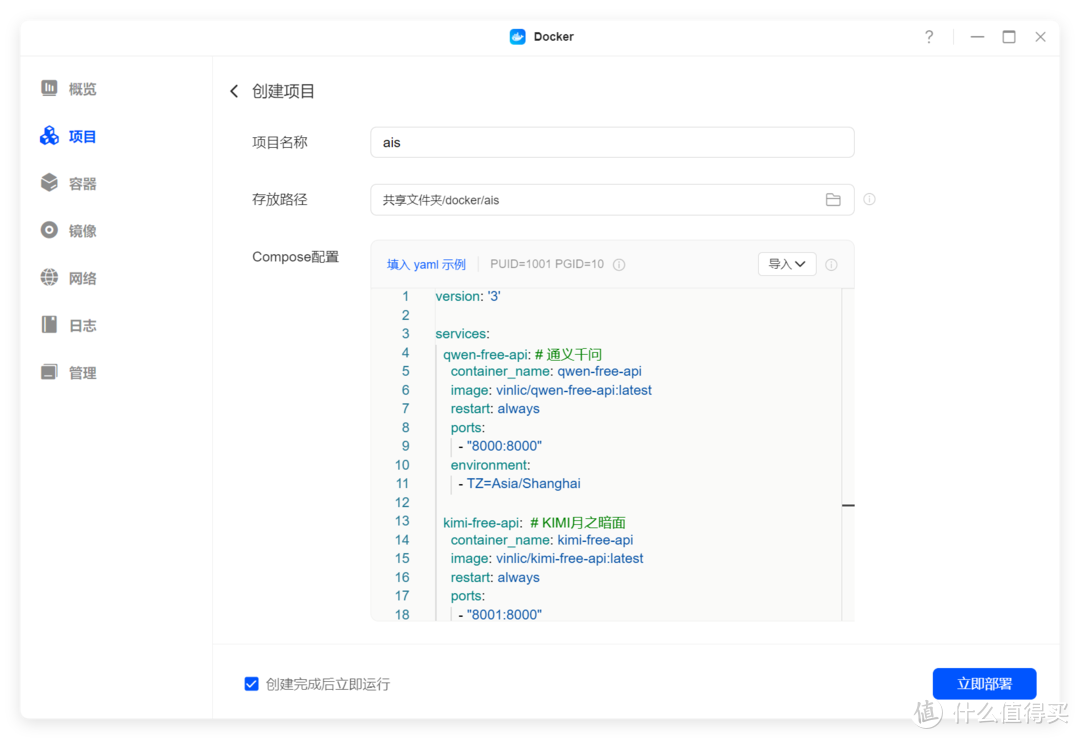This screenshot has width=1080, height=739.
Task: Click the help question mark icon
Action: [928, 36]
